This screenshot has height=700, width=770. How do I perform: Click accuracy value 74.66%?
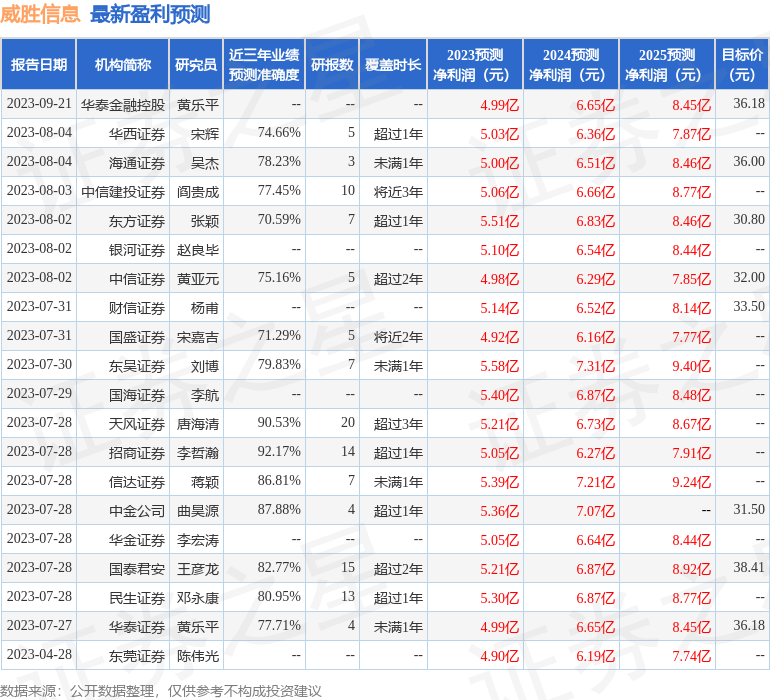[x=279, y=133]
